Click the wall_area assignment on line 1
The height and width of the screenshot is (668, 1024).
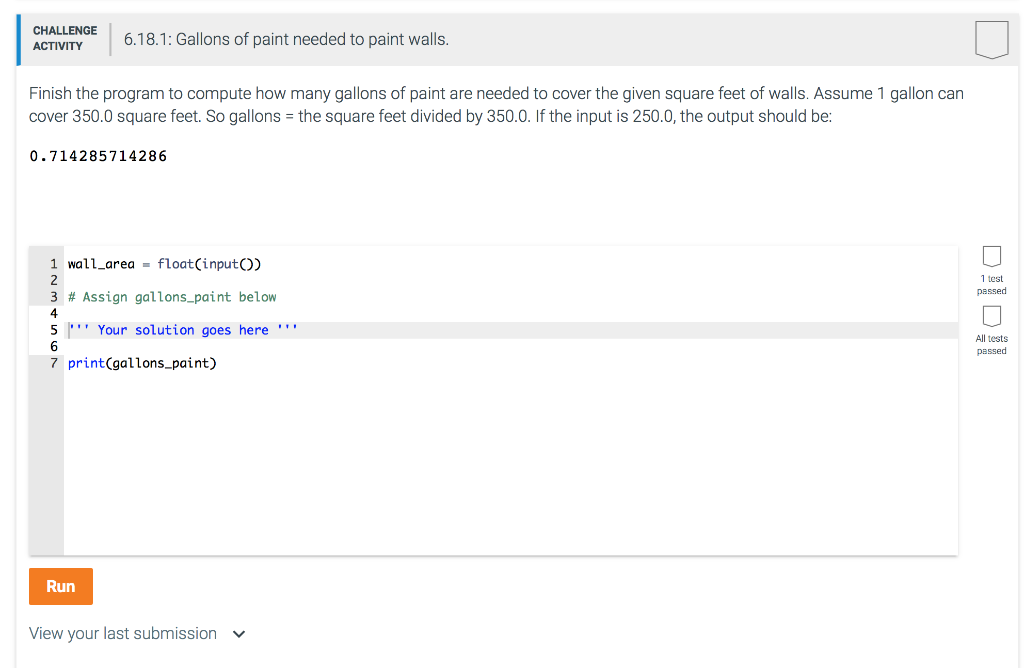163,263
